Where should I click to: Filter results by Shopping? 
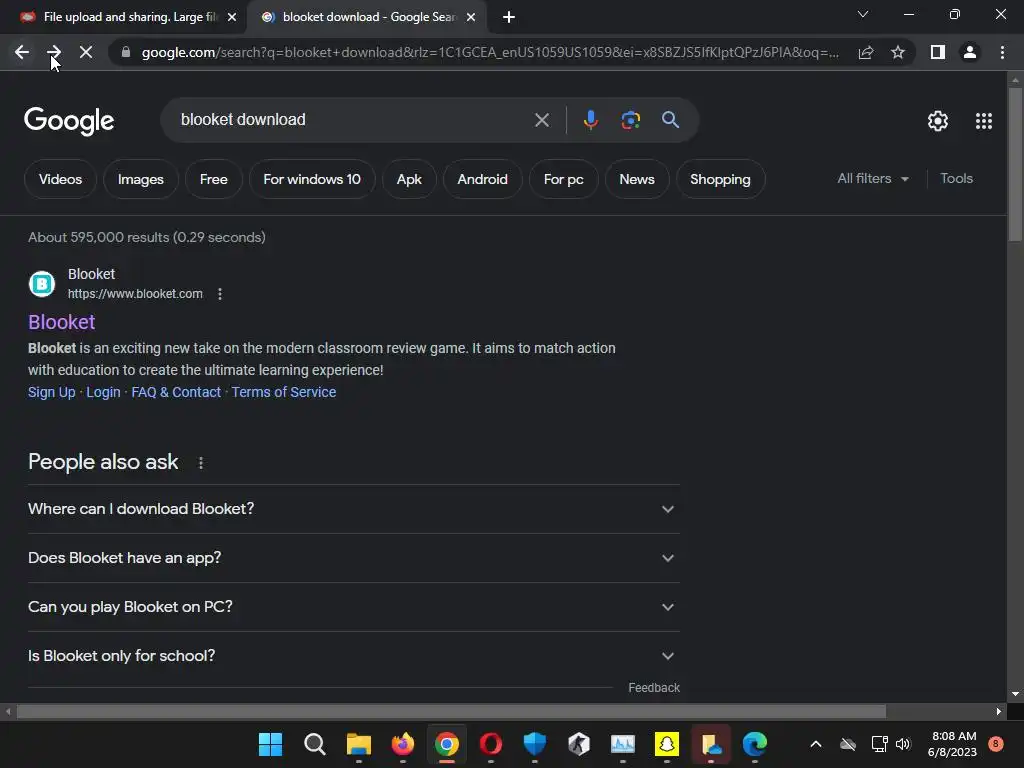click(x=720, y=179)
